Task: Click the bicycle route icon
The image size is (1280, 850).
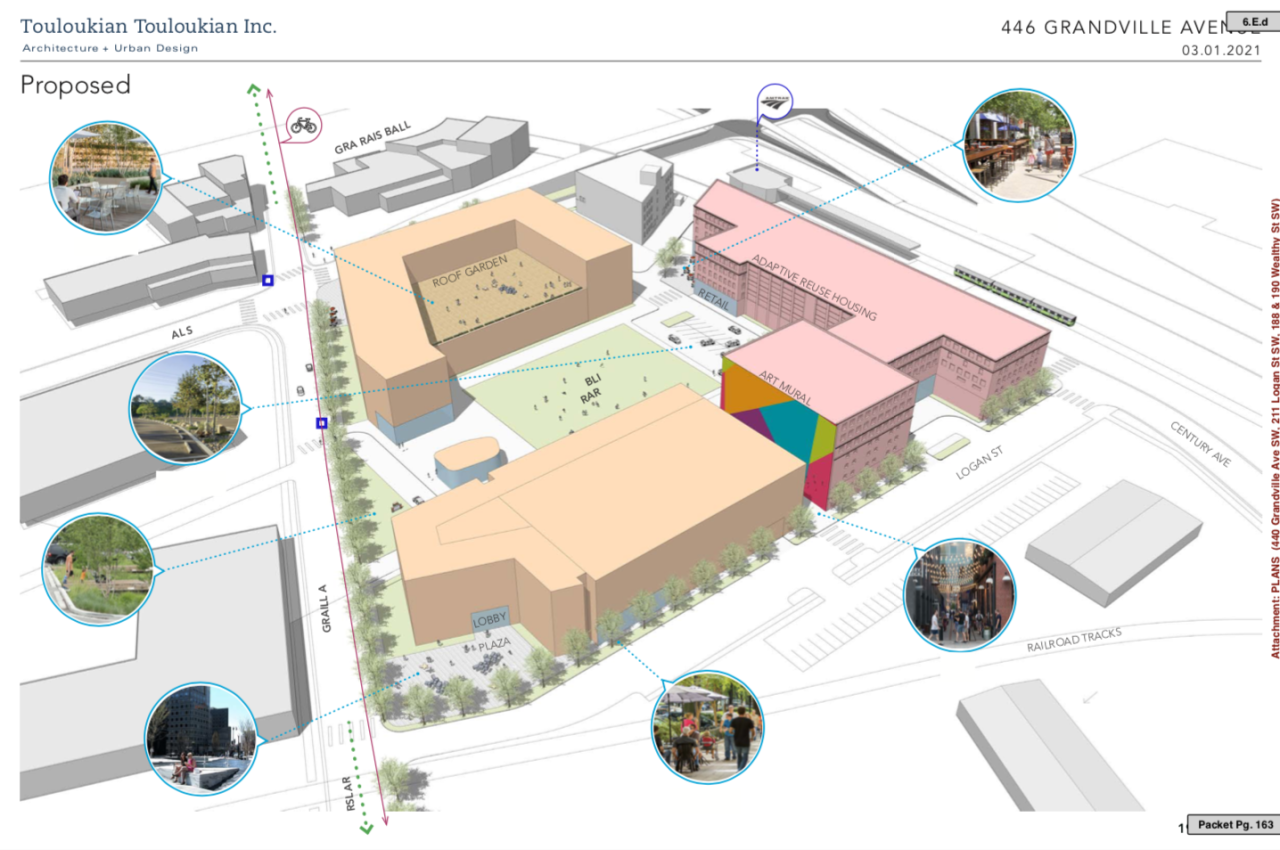Action: [303, 125]
